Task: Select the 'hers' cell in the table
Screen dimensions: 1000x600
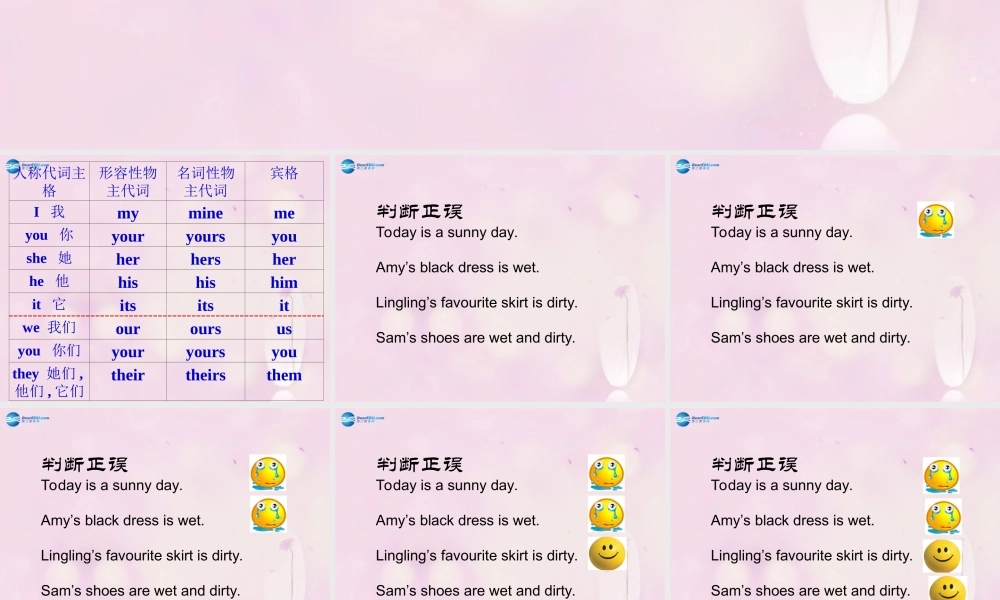Action: [x=205, y=260]
